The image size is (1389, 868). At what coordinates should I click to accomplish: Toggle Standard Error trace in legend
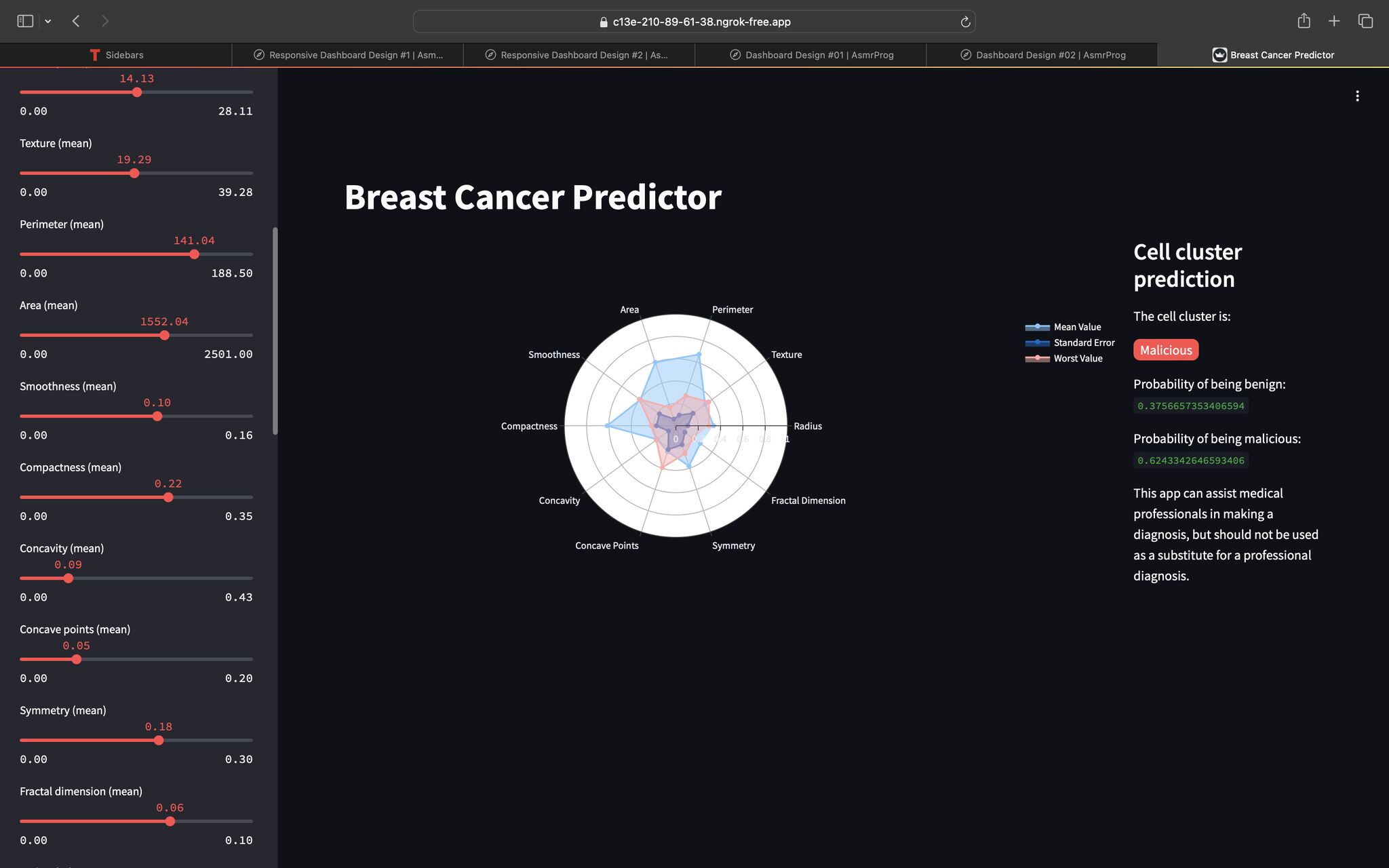click(x=1083, y=342)
